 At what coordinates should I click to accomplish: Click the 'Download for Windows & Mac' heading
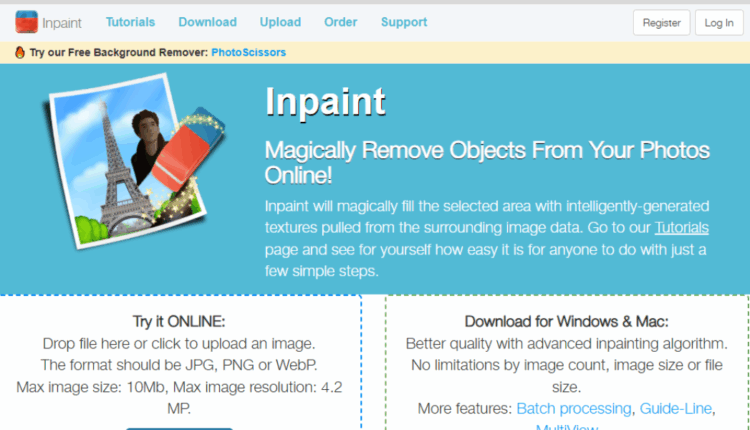[567, 321]
